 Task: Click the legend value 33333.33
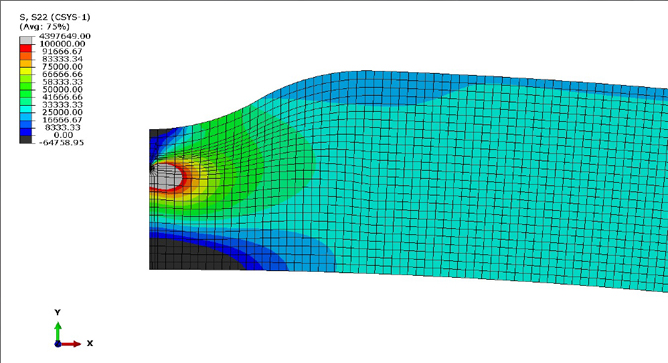coord(62,105)
